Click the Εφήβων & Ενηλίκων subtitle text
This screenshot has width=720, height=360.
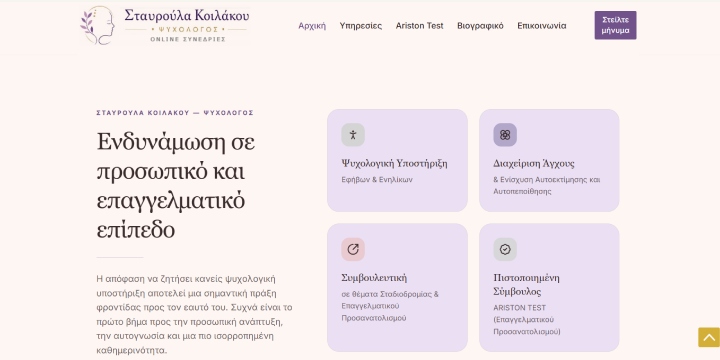(377, 180)
